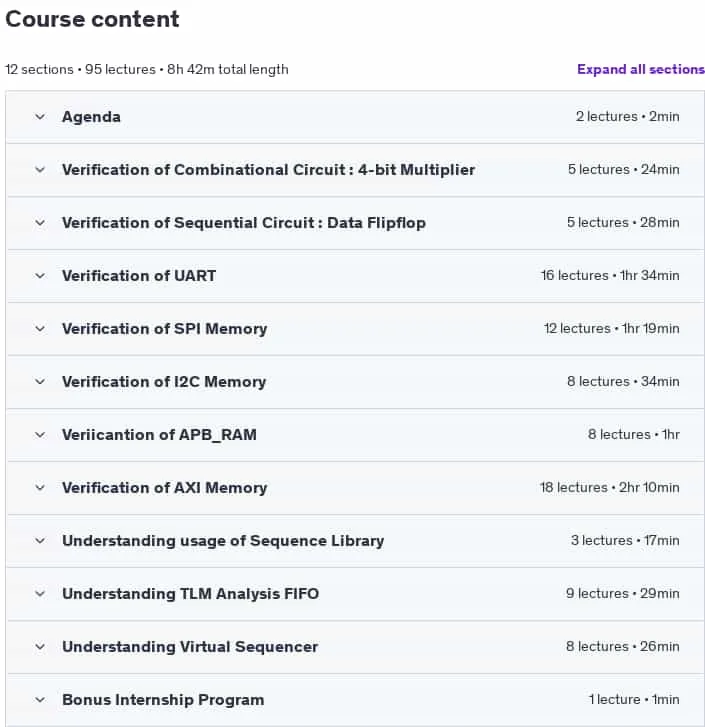
Task: Open the Agenda section title
Action: tap(91, 117)
